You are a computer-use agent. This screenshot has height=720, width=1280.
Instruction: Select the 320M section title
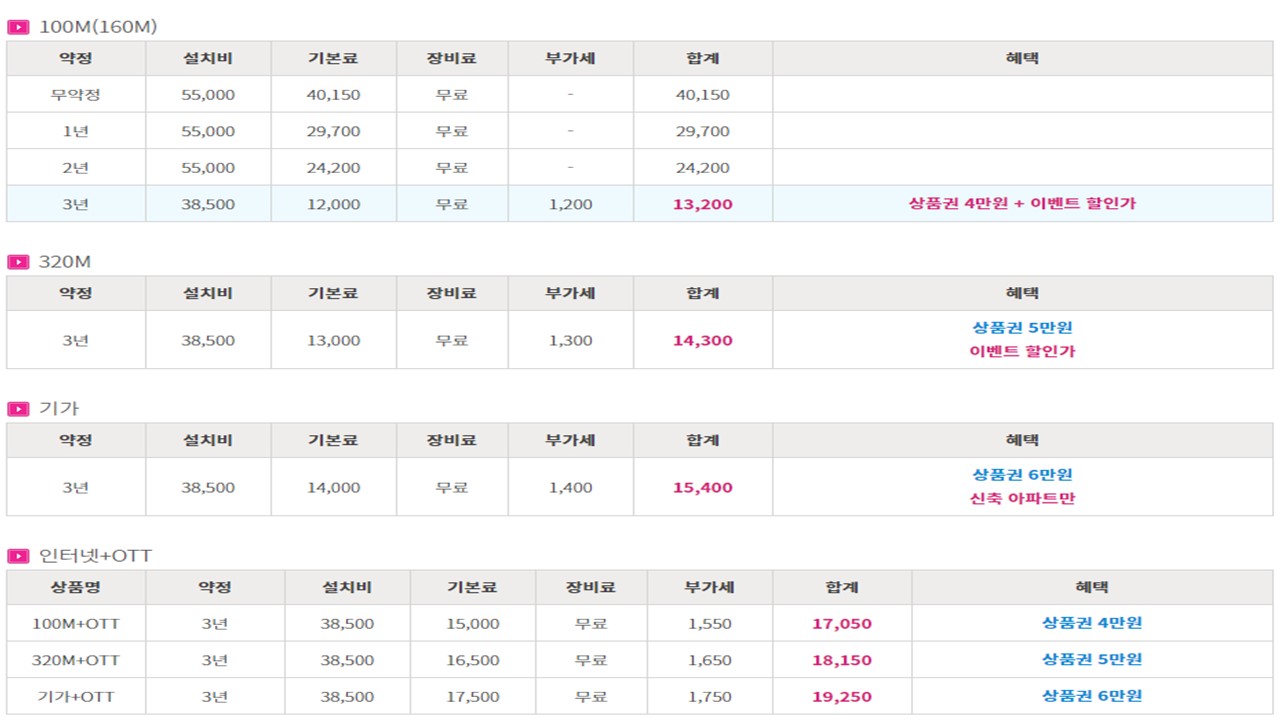click(65, 262)
